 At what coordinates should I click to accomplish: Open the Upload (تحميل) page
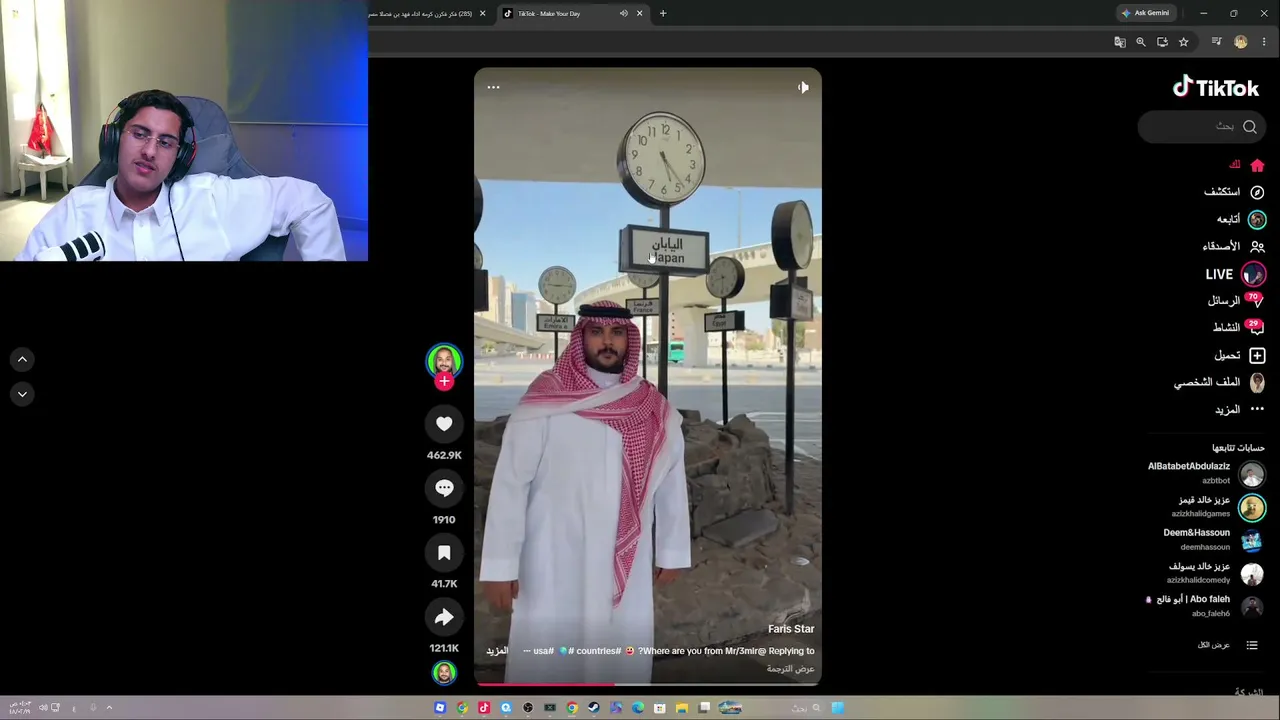pyautogui.click(x=1239, y=355)
